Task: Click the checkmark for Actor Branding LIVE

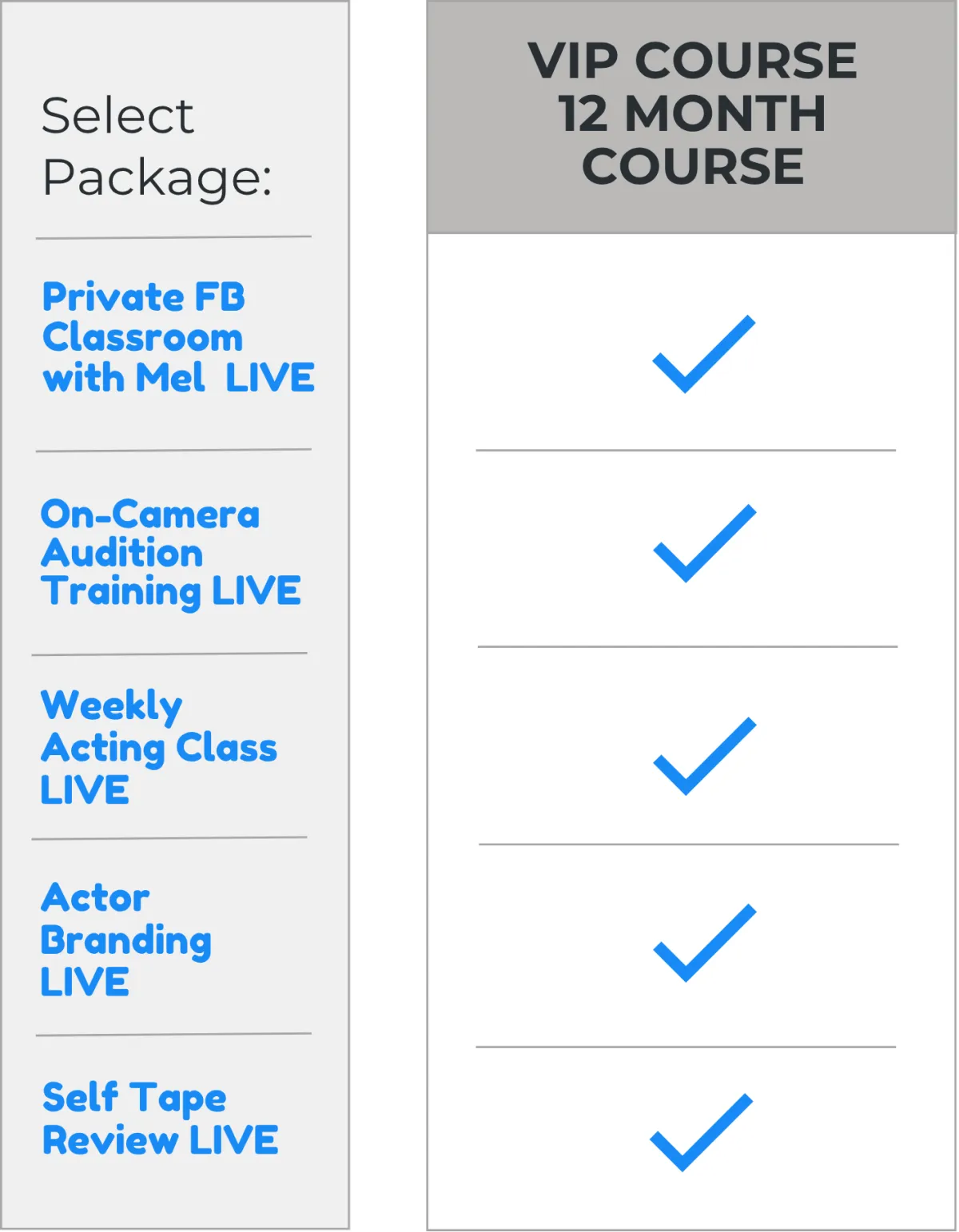Action: [705, 943]
